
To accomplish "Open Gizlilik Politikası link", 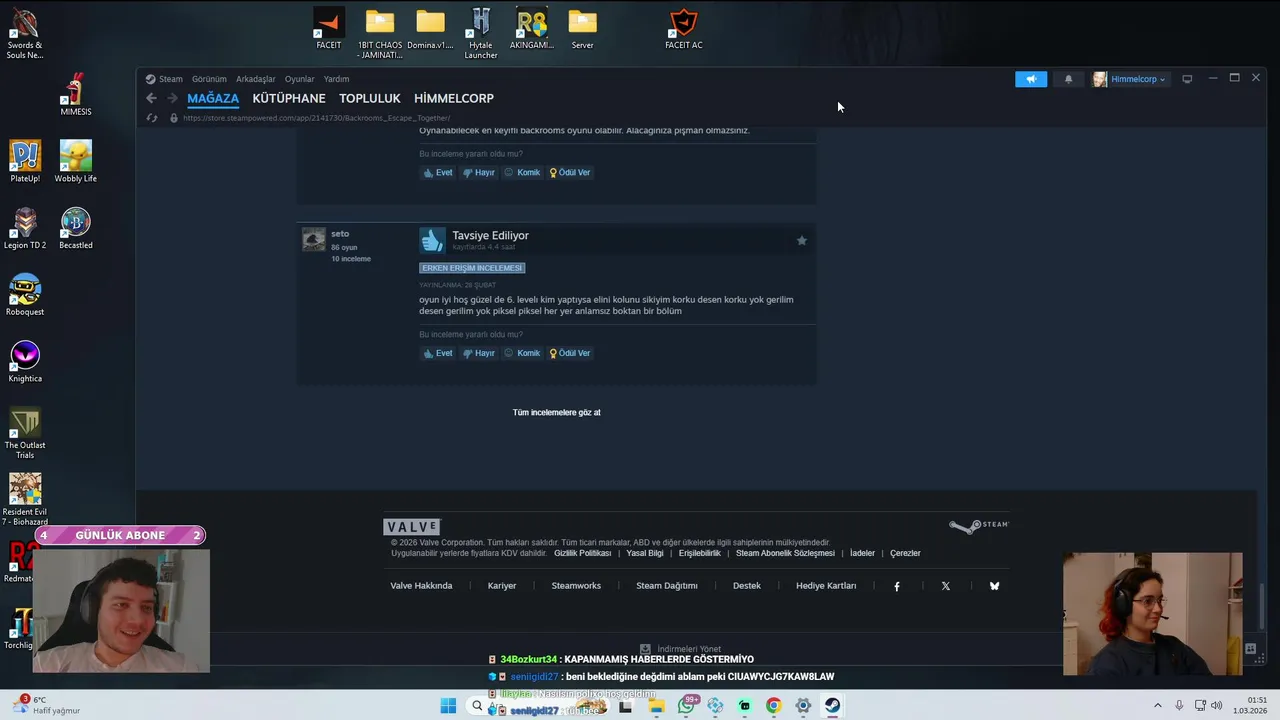I will coord(582,553).
